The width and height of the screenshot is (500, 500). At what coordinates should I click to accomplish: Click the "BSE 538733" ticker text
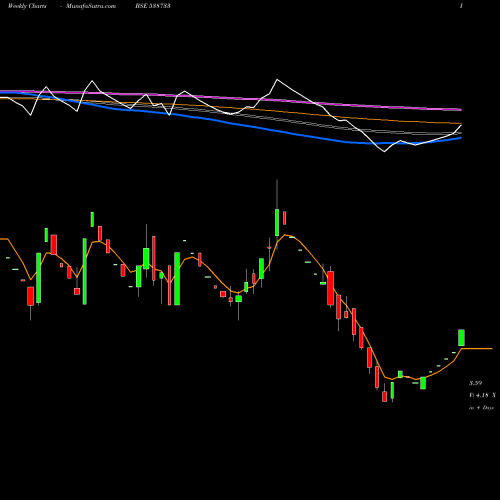pyautogui.click(x=153, y=6)
